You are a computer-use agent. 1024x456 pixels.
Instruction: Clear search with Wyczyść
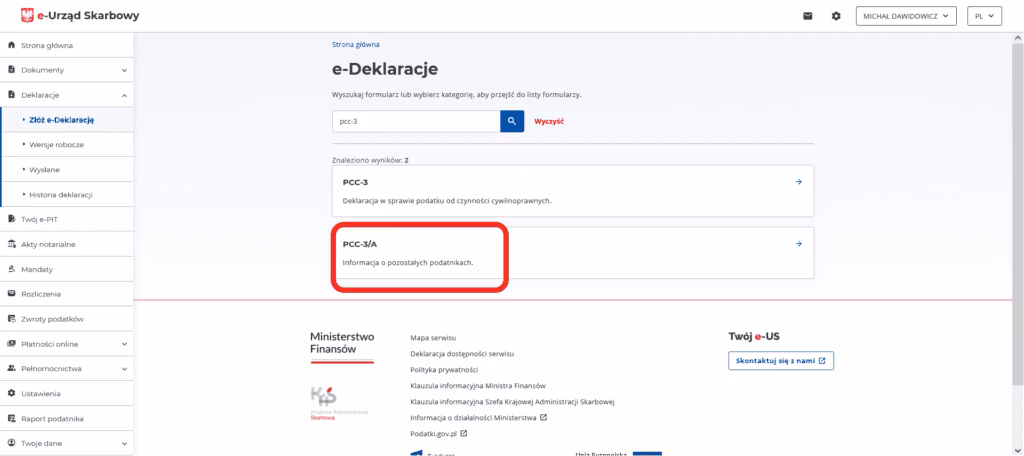[549, 122]
